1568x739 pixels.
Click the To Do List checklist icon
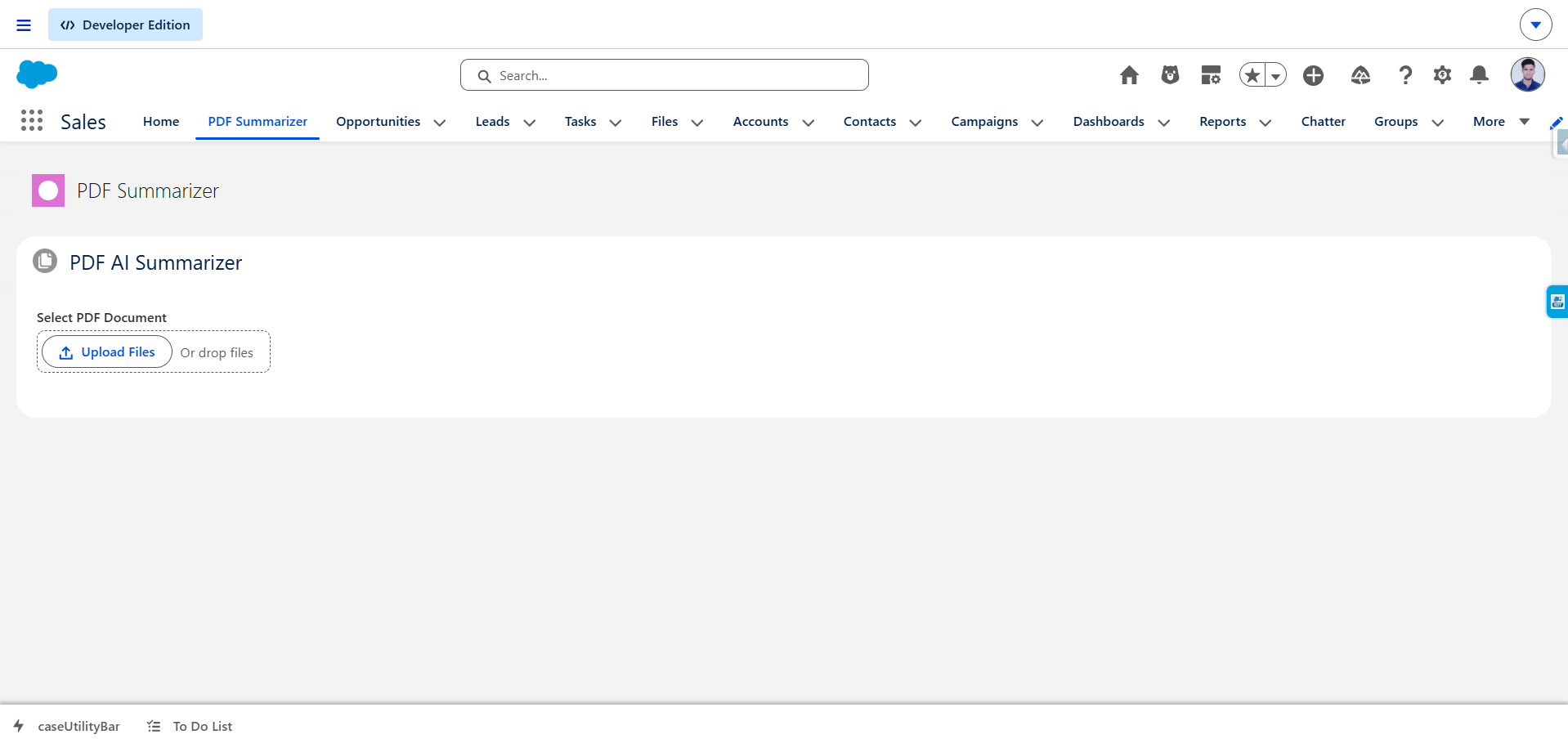click(x=154, y=726)
